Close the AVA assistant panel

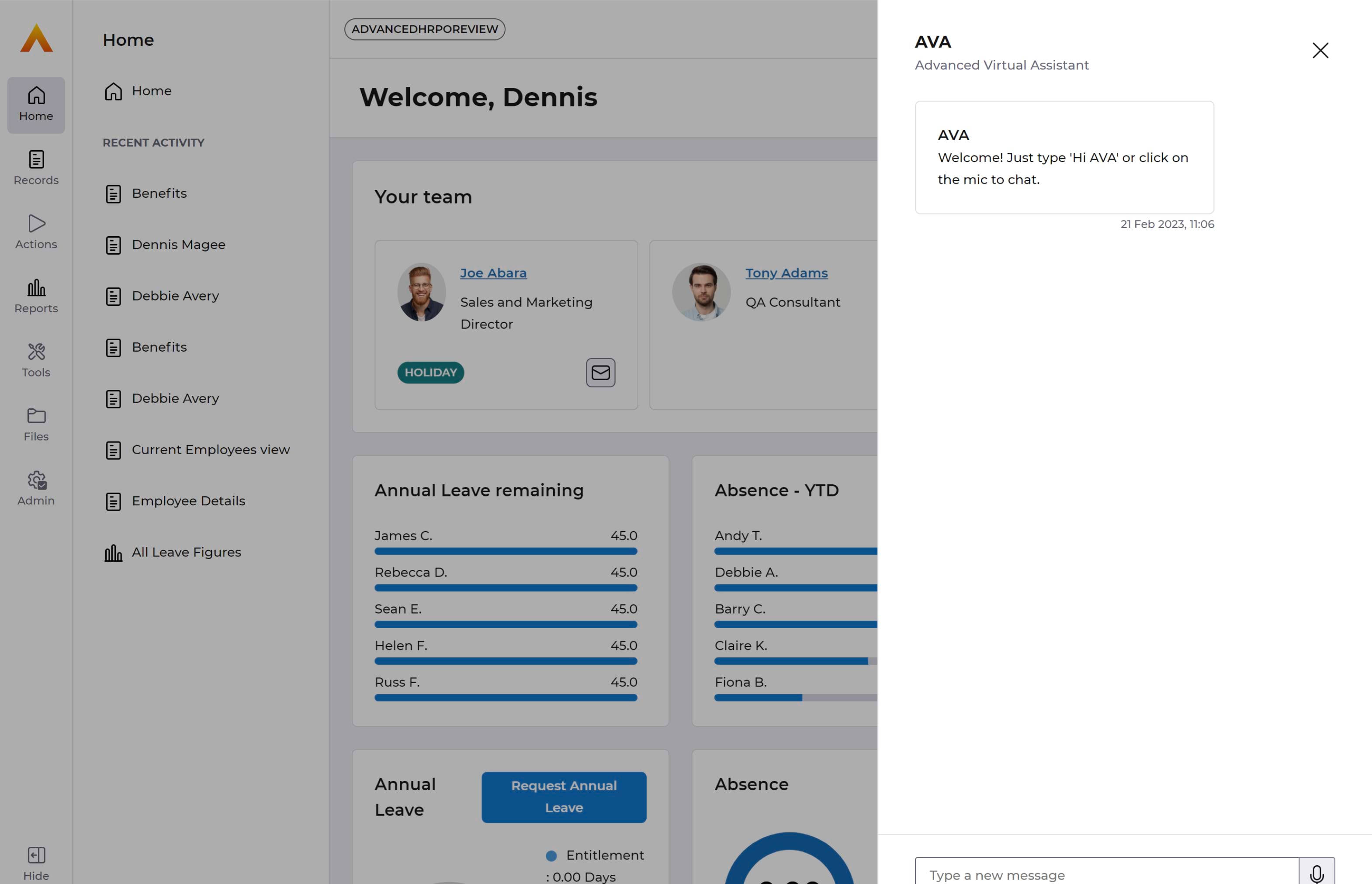tap(1320, 51)
